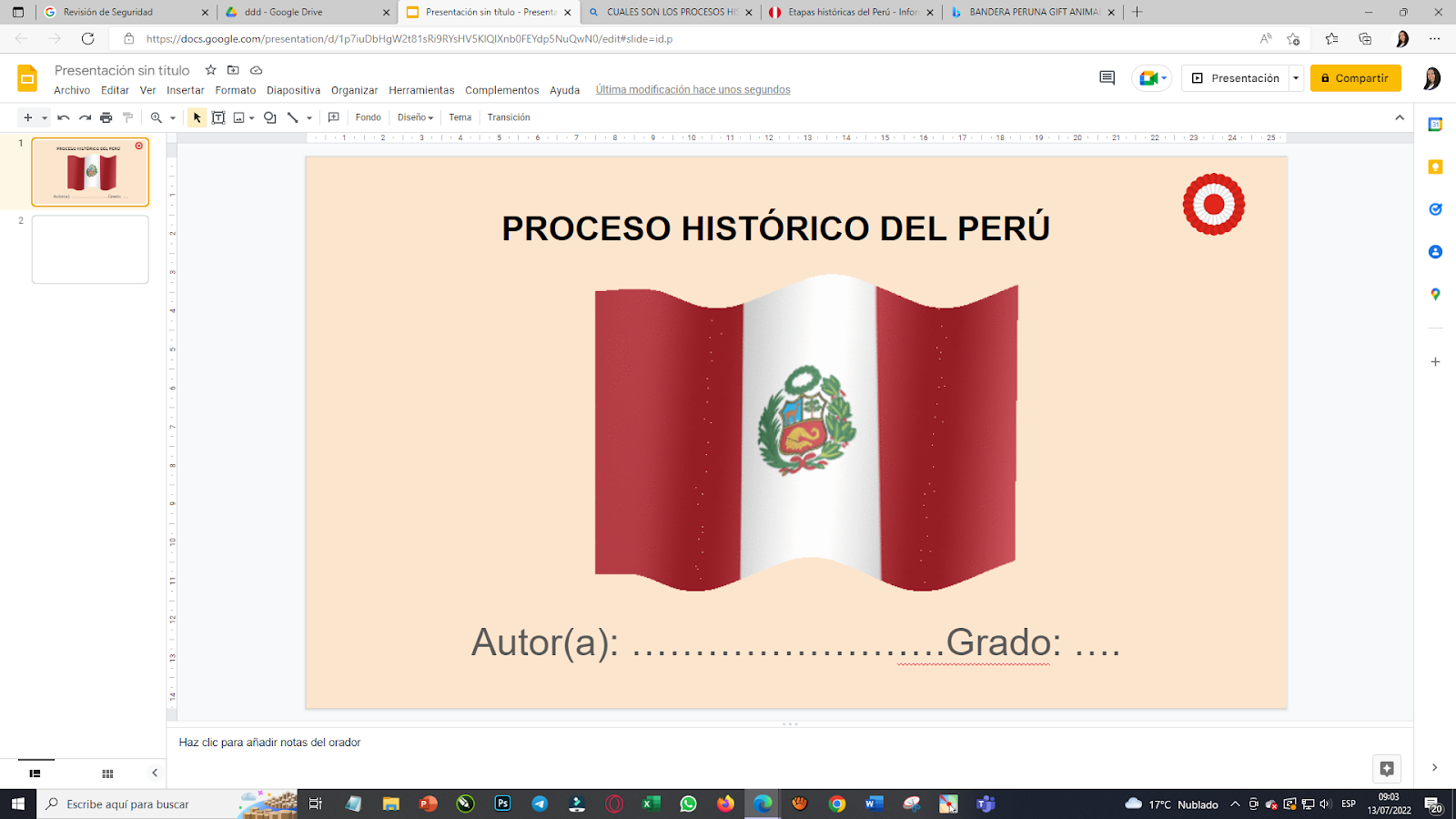The width and height of the screenshot is (1456, 819).
Task: Open the line type dropdown arrow
Action: click(309, 117)
